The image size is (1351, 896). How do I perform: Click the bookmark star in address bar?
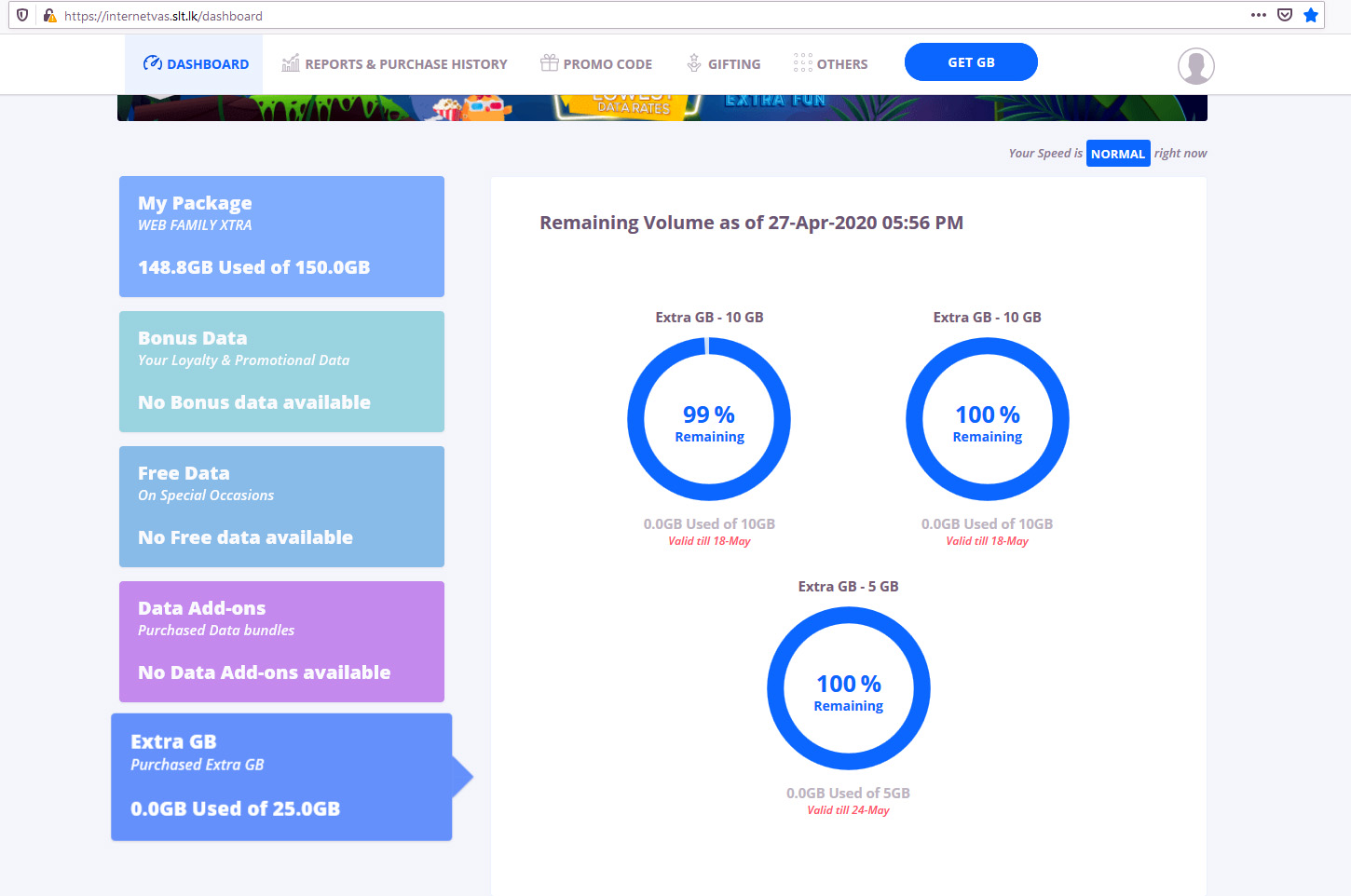(1311, 15)
